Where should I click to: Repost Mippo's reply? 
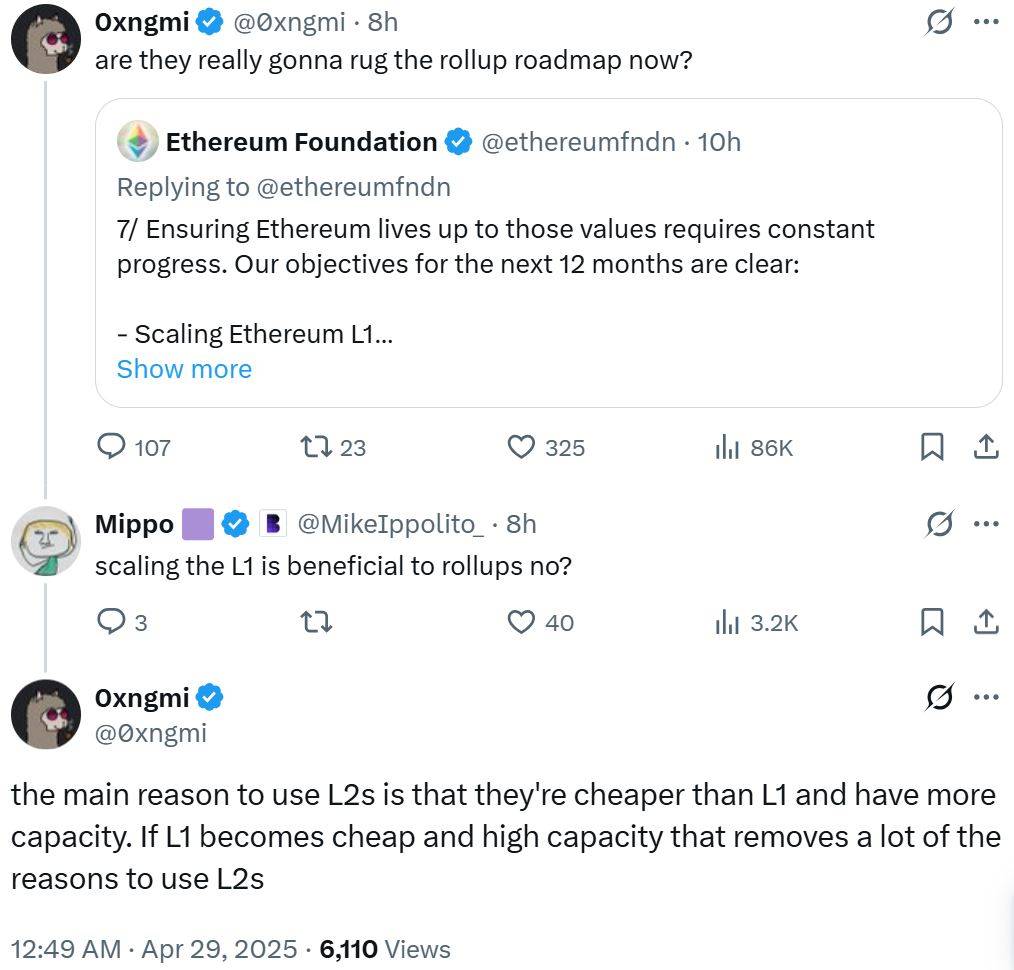[316, 622]
